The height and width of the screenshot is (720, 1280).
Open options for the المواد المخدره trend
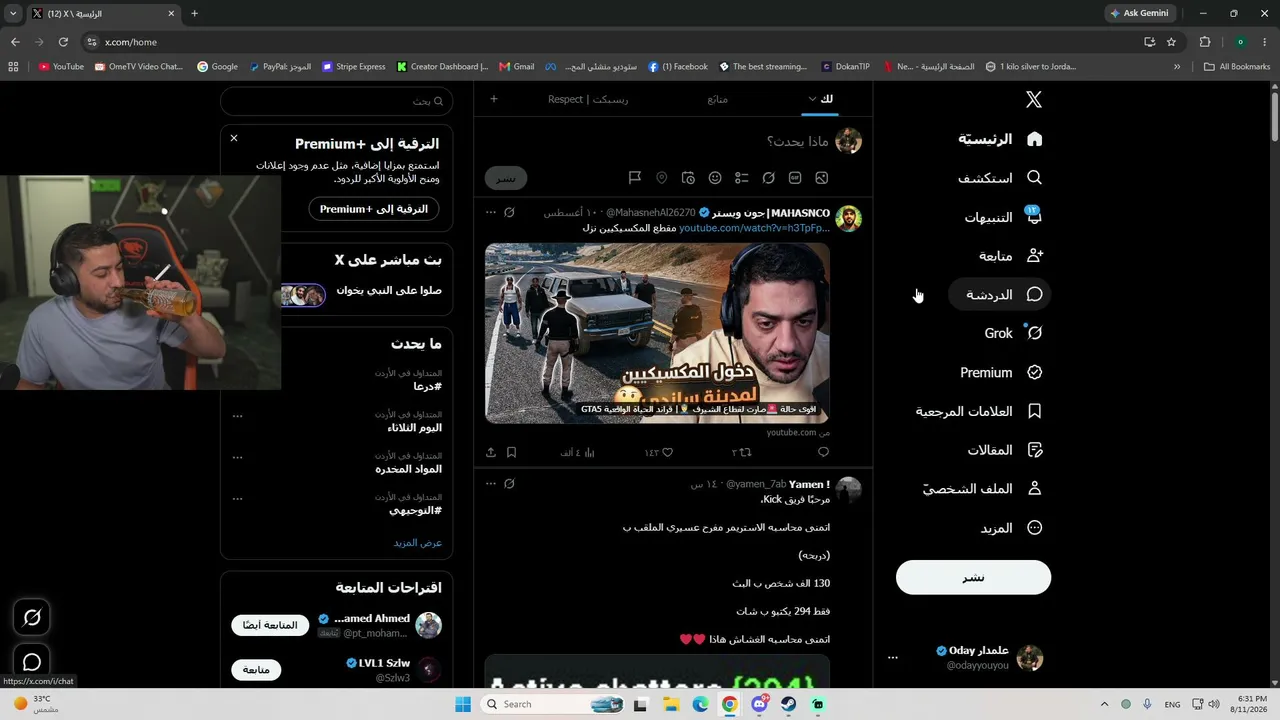(x=237, y=457)
